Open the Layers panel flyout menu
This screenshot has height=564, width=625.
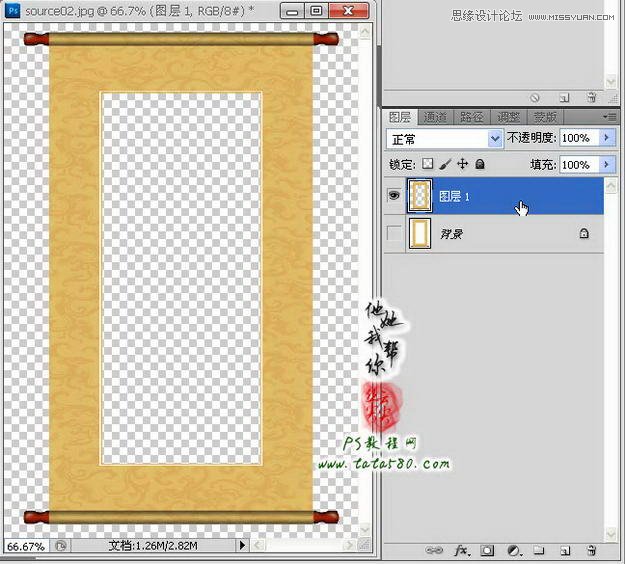[610, 116]
